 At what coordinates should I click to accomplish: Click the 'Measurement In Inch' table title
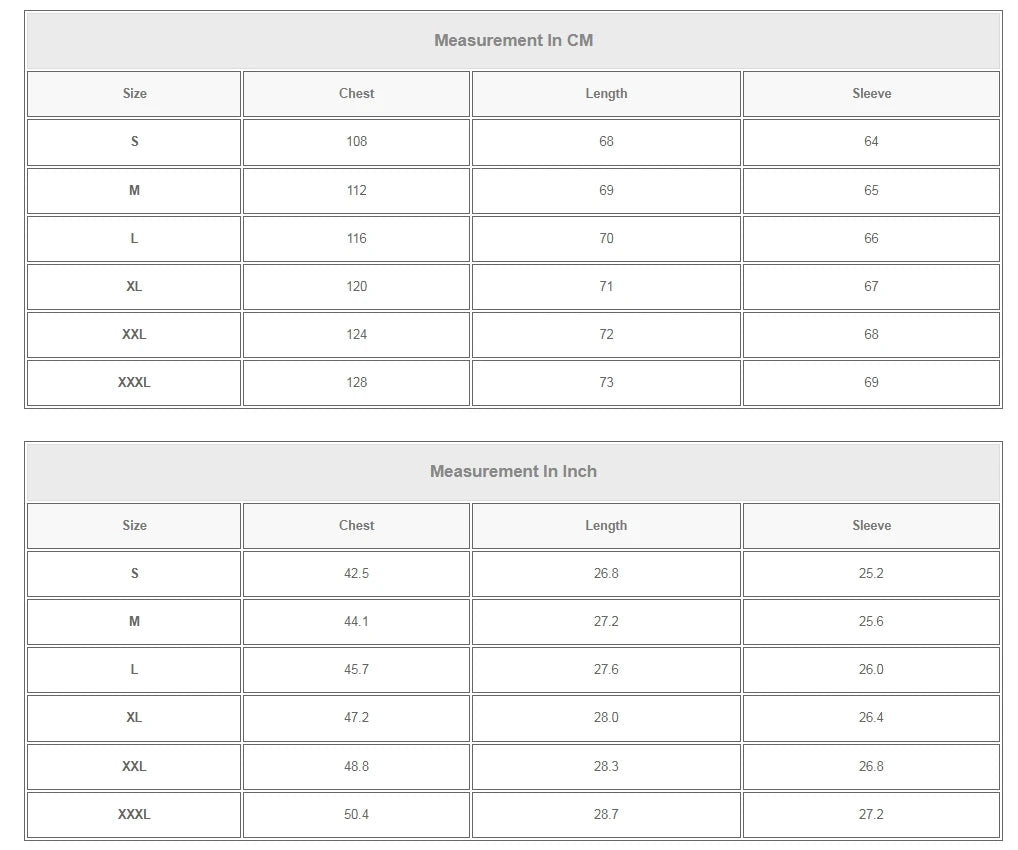[x=513, y=472]
